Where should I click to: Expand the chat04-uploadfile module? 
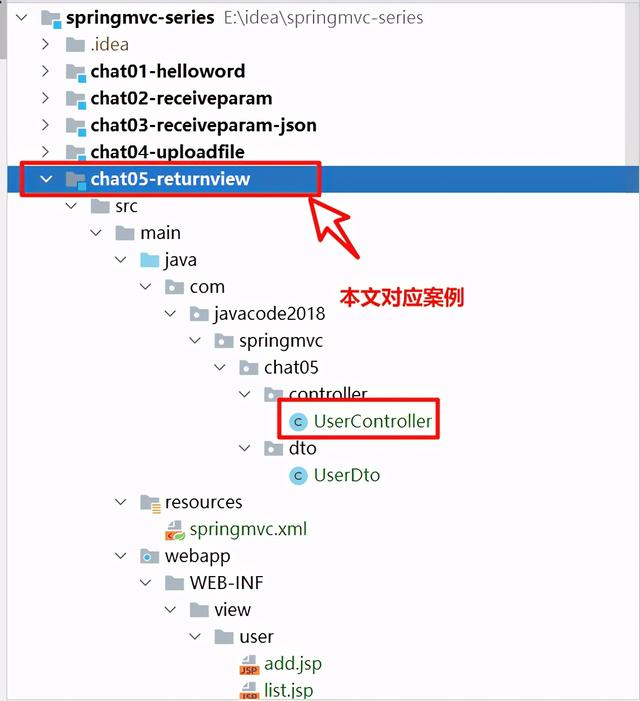point(45,152)
